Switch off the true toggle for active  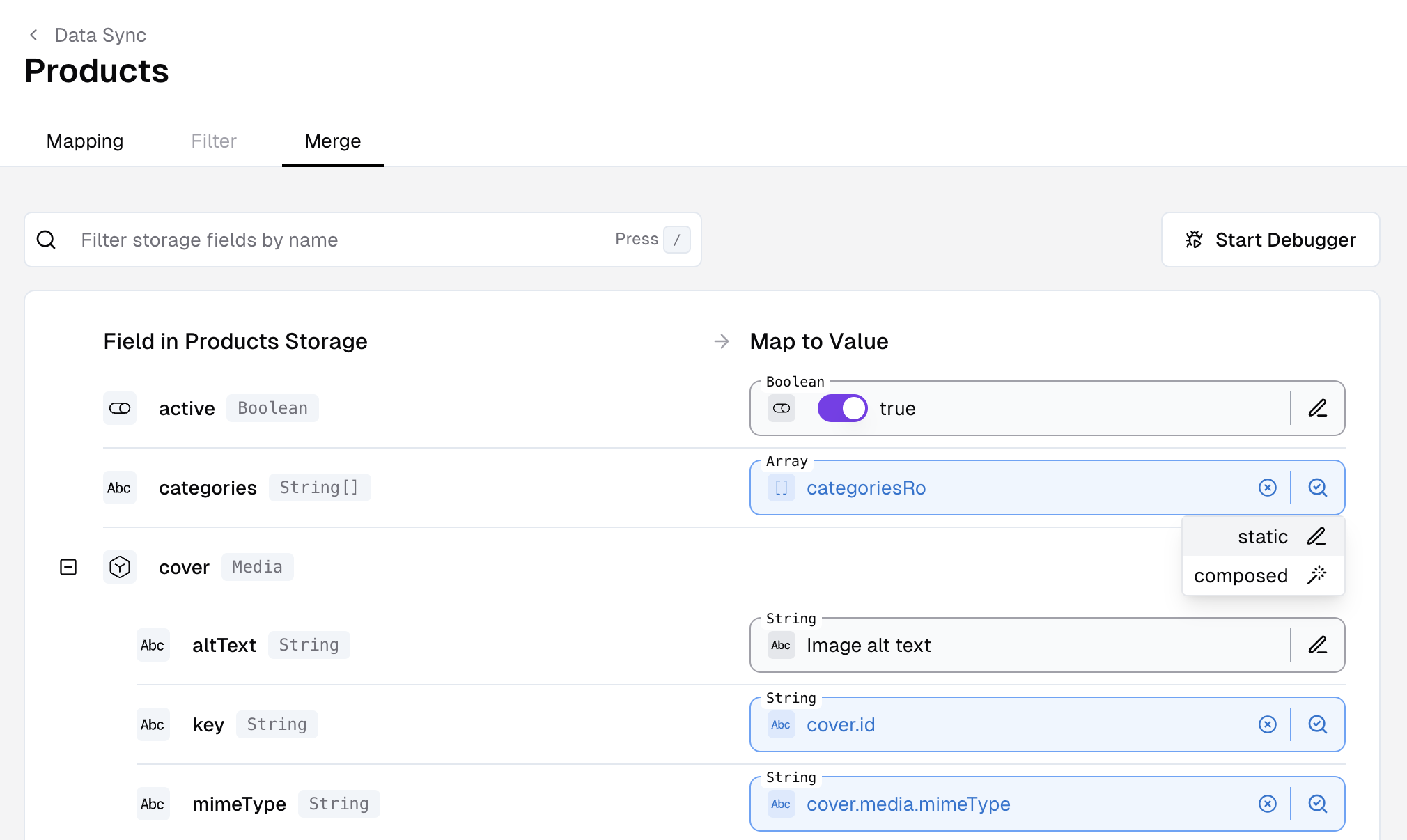(842, 408)
